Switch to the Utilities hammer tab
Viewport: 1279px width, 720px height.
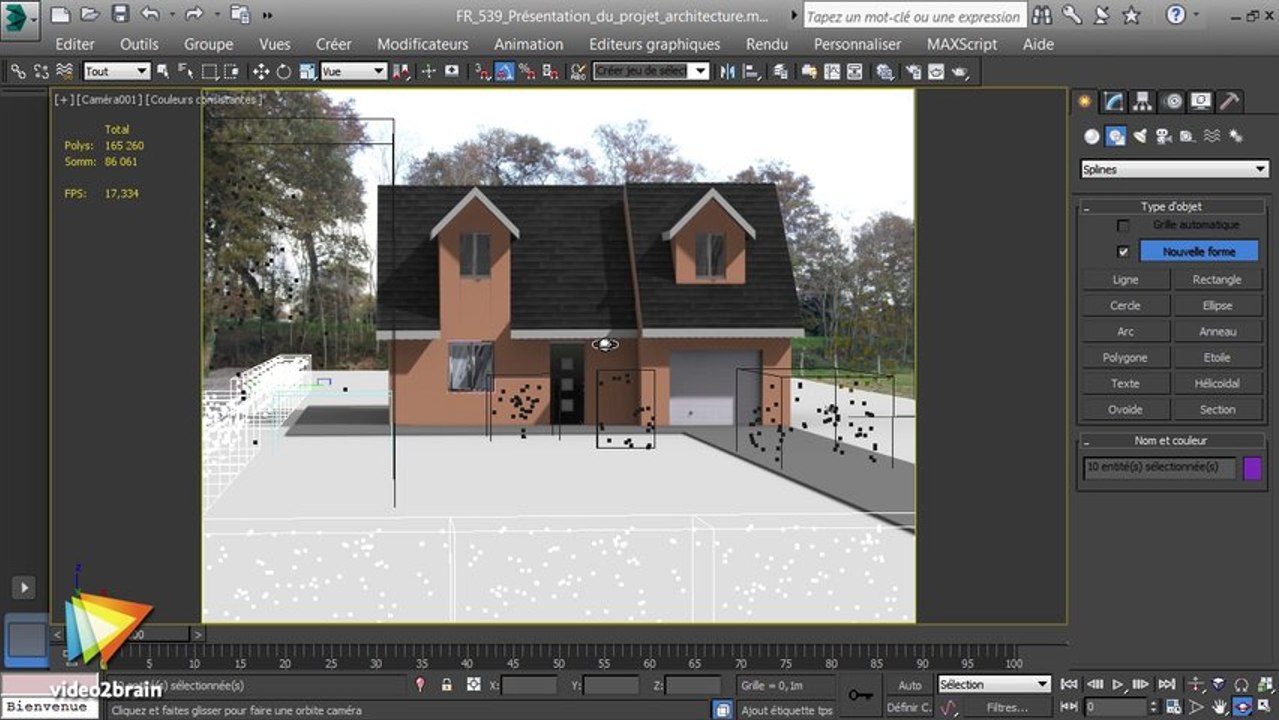pos(1230,101)
